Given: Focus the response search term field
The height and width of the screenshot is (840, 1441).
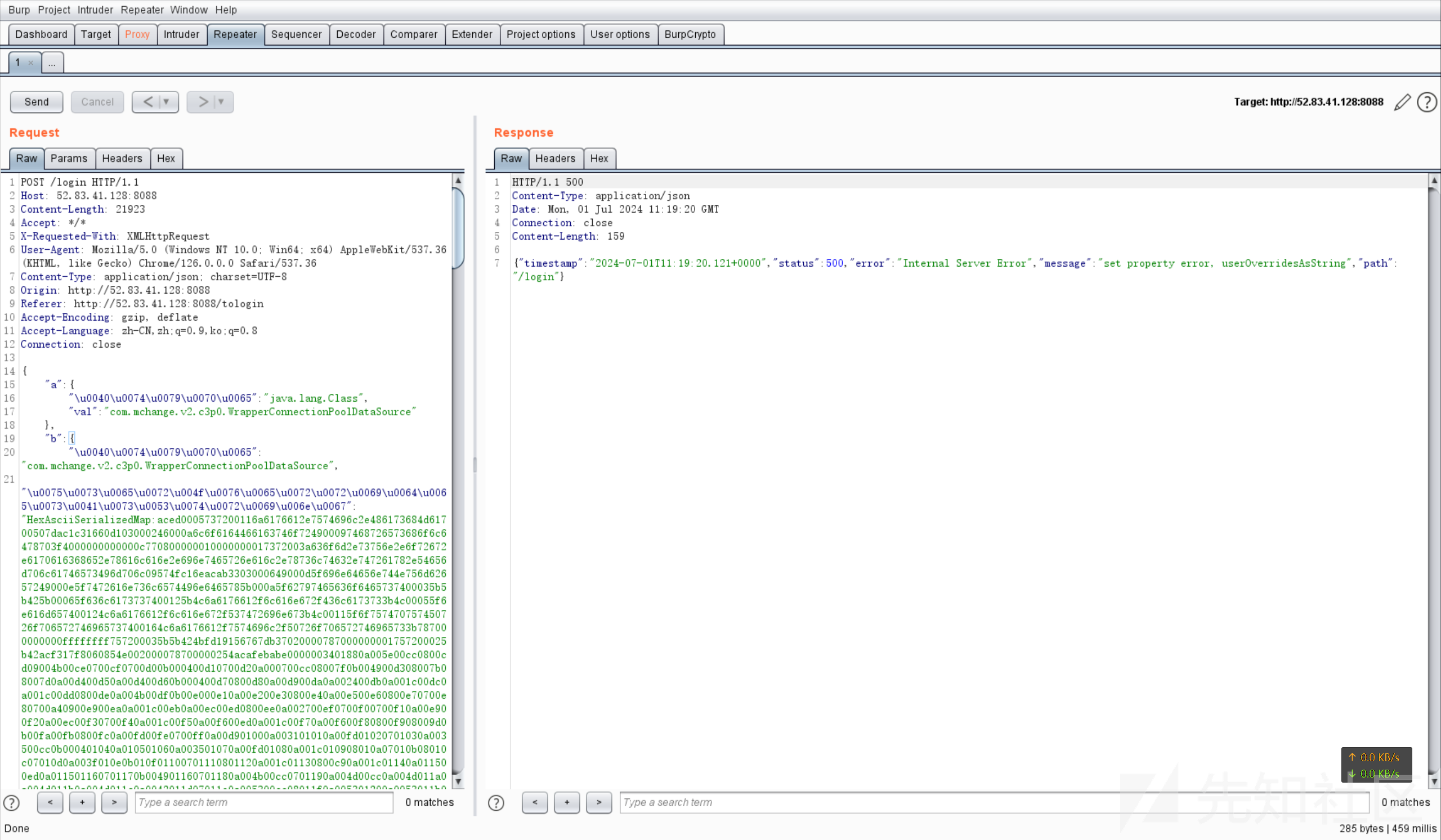Looking at the screenshot, I should (x=995, y=802).
